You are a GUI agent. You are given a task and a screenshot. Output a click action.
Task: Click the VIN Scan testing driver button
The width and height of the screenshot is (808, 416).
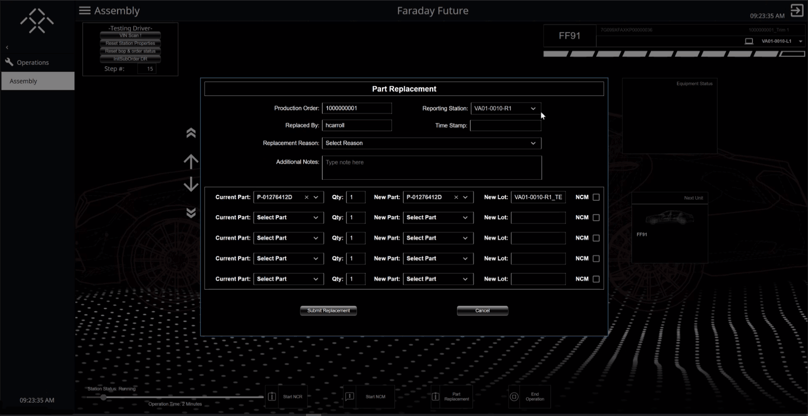pyautogui.click(x=130, y=35)
